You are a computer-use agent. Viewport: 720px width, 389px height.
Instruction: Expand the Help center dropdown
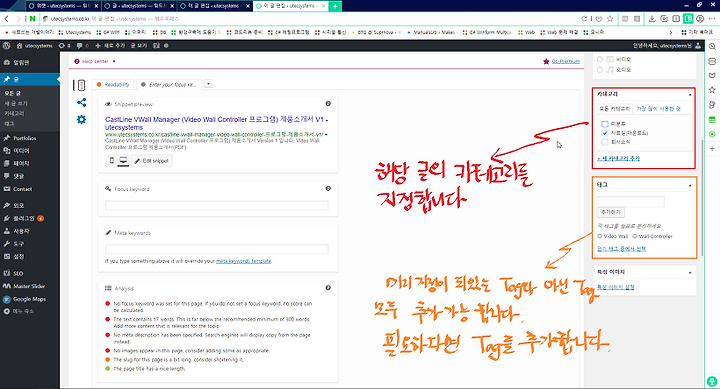click(x=95, y=61)
